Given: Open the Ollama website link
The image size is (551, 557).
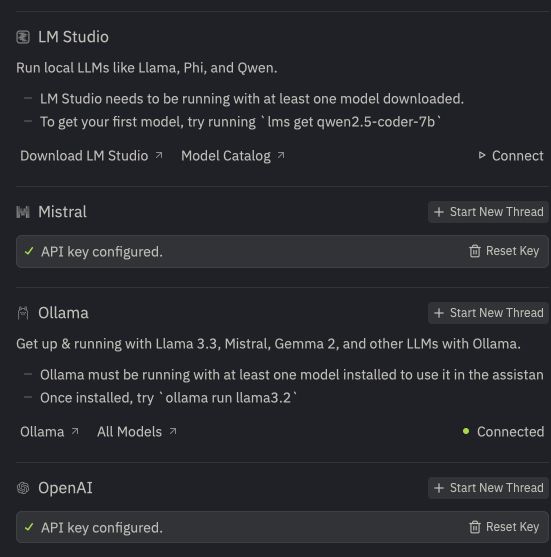Looking at the screenshot, I should [49, 432].
